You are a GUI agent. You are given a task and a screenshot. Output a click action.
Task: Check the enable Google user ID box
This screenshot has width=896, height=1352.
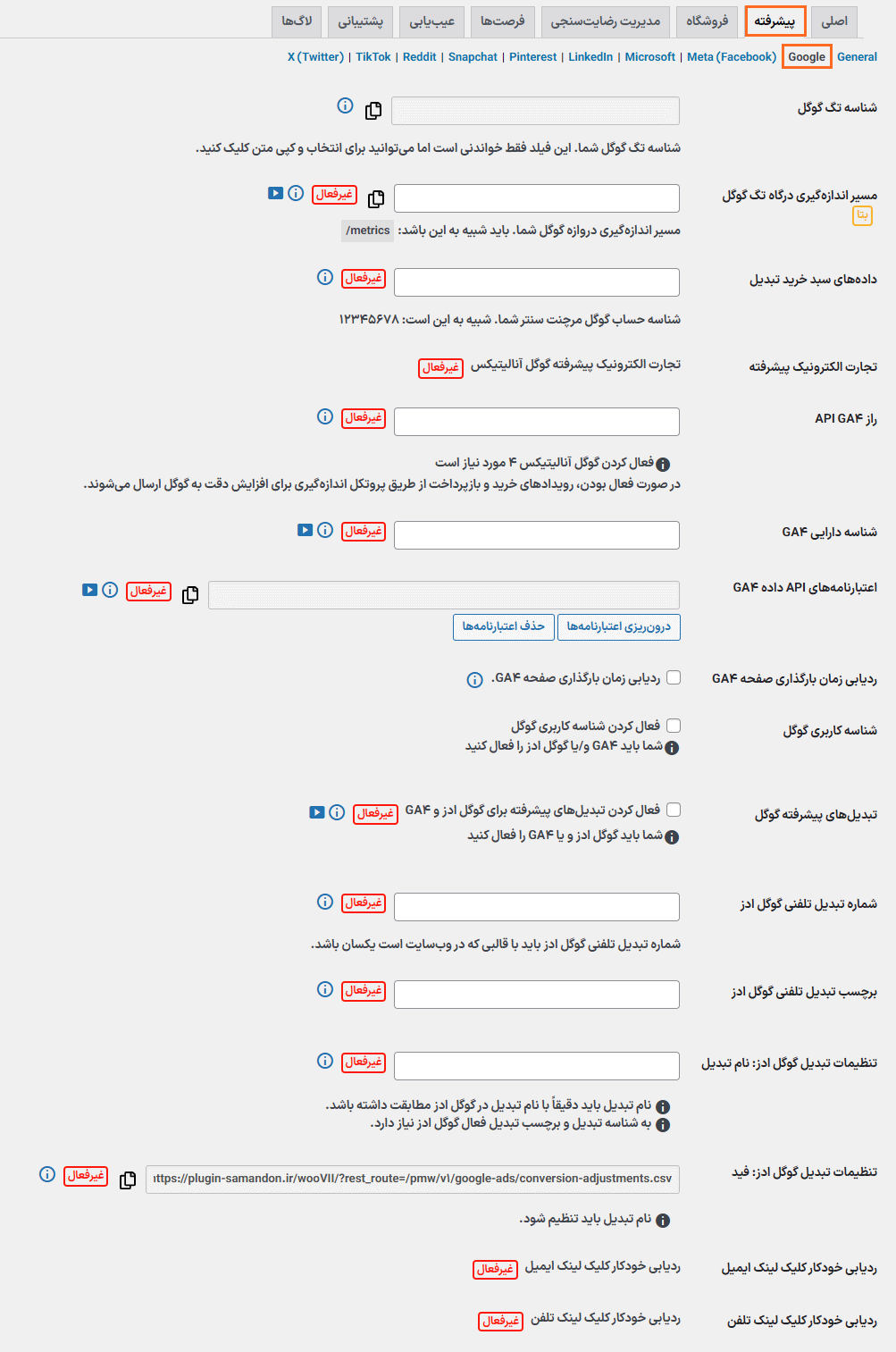[674, 725]
